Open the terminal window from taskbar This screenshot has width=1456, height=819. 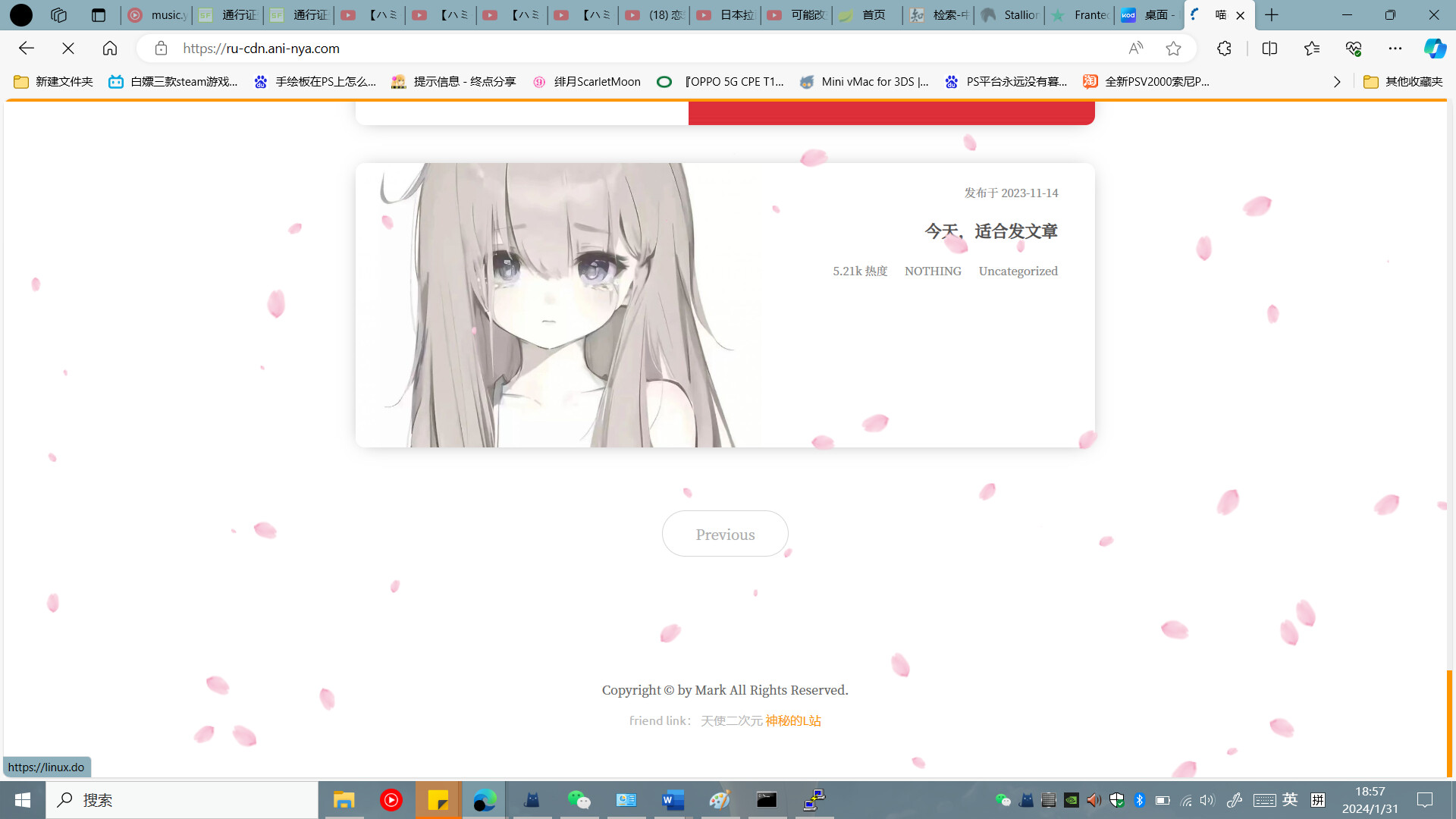(767, 800)
